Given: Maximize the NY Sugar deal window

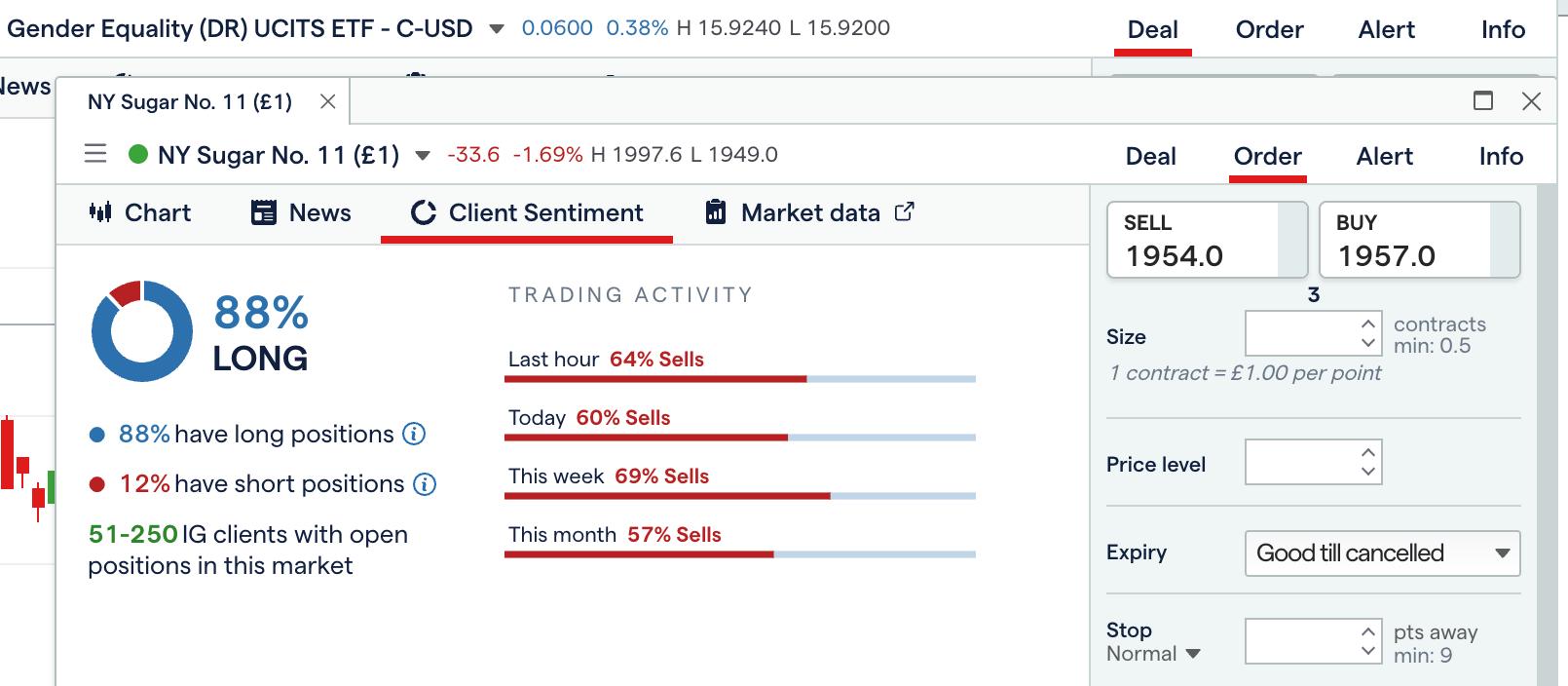Looking at the screenshot, I should point(1483,100).
